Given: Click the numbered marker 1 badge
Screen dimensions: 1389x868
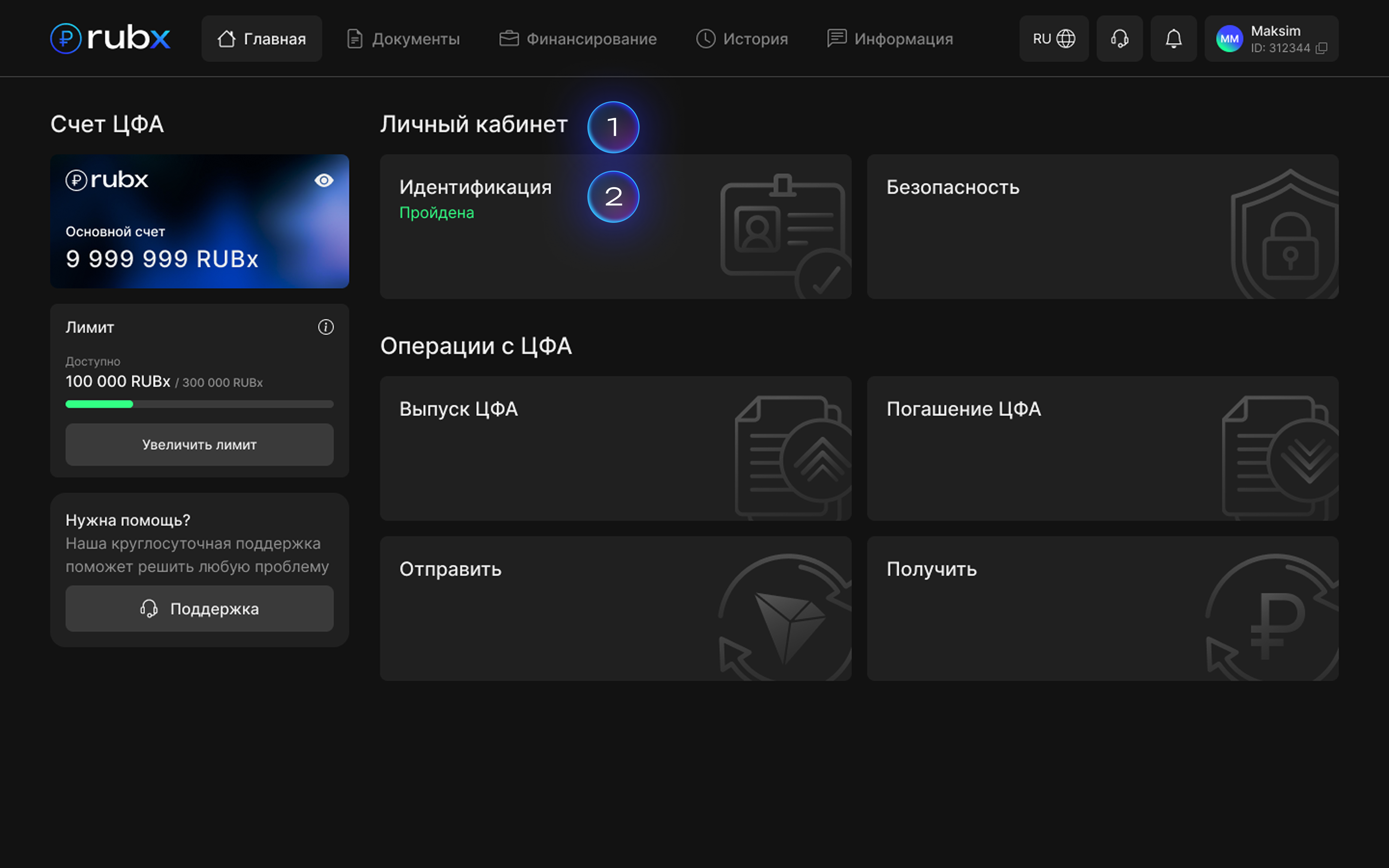Looking at the screenshot, I should click(x=613, y=127).
